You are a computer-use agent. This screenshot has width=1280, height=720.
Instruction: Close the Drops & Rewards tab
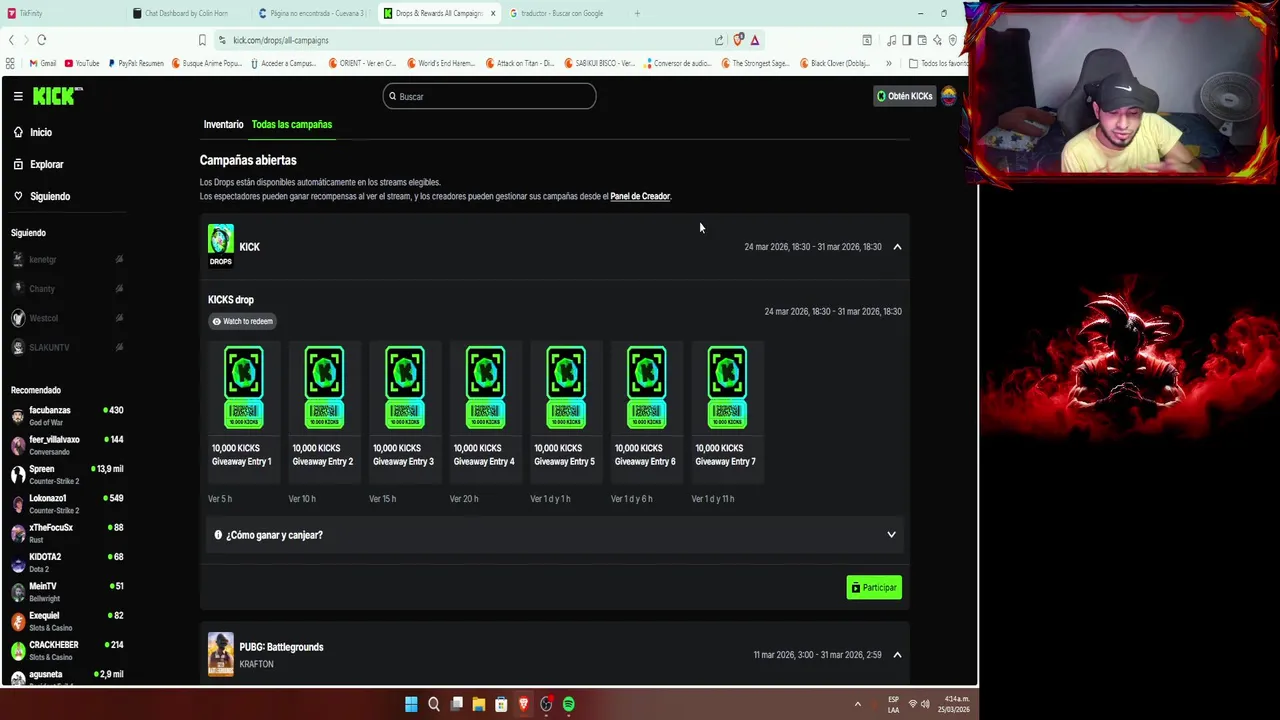tap(493, 13)
